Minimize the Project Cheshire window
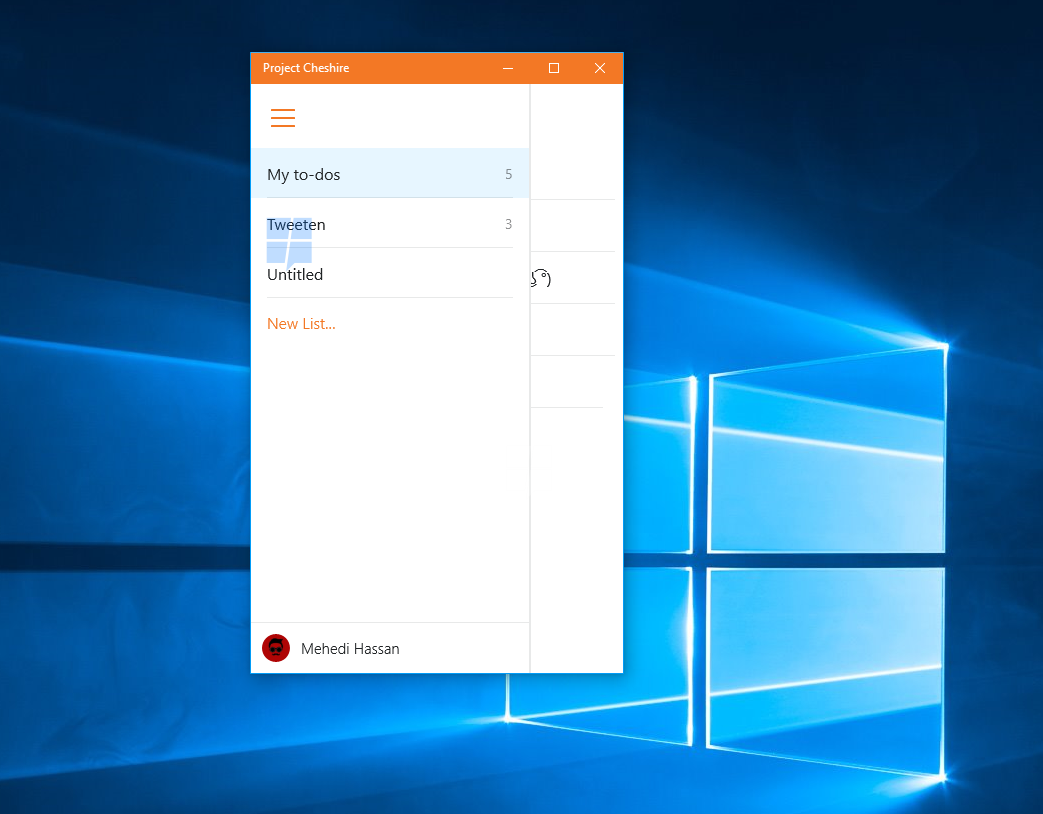Screen dimensions: 1043x814 [x=508, y=68]
